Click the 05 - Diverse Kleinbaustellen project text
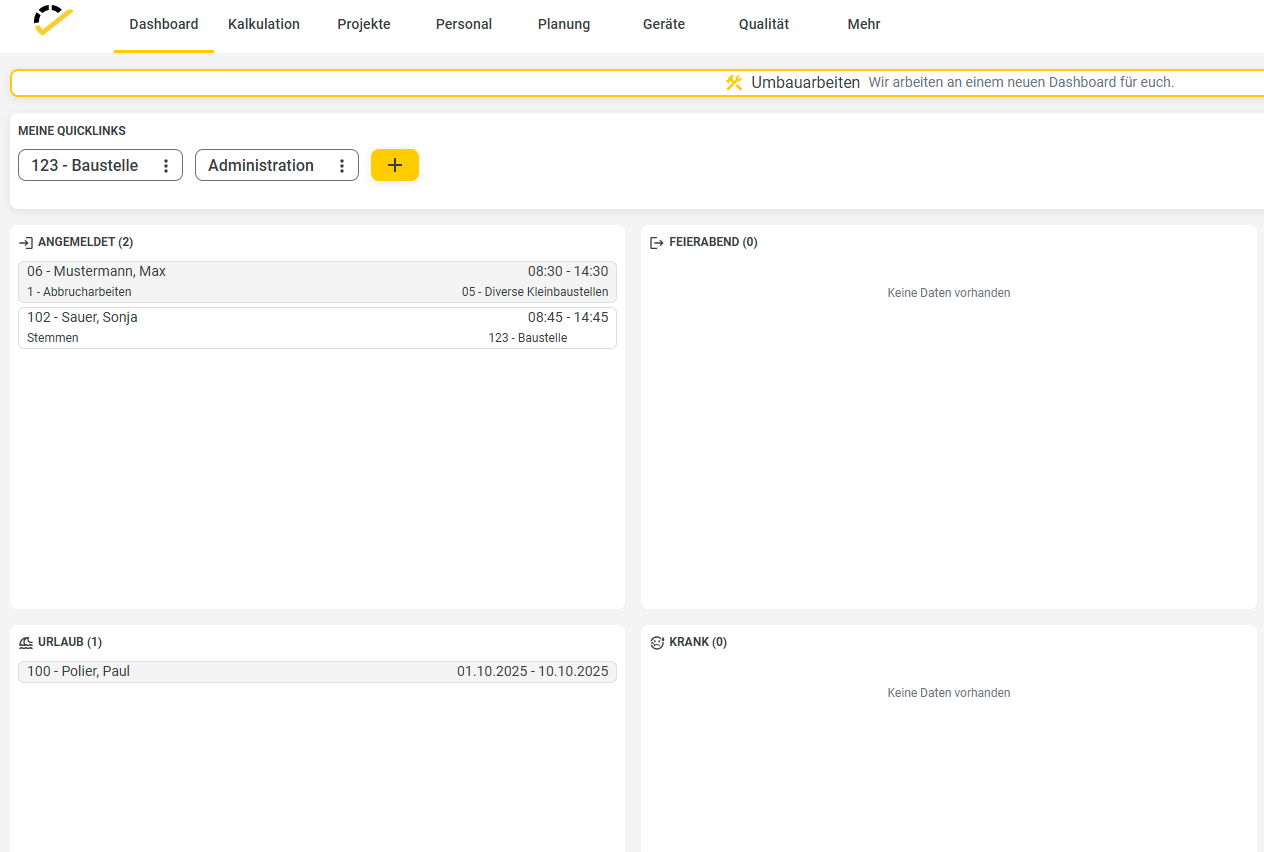 [x=535, y=292]
